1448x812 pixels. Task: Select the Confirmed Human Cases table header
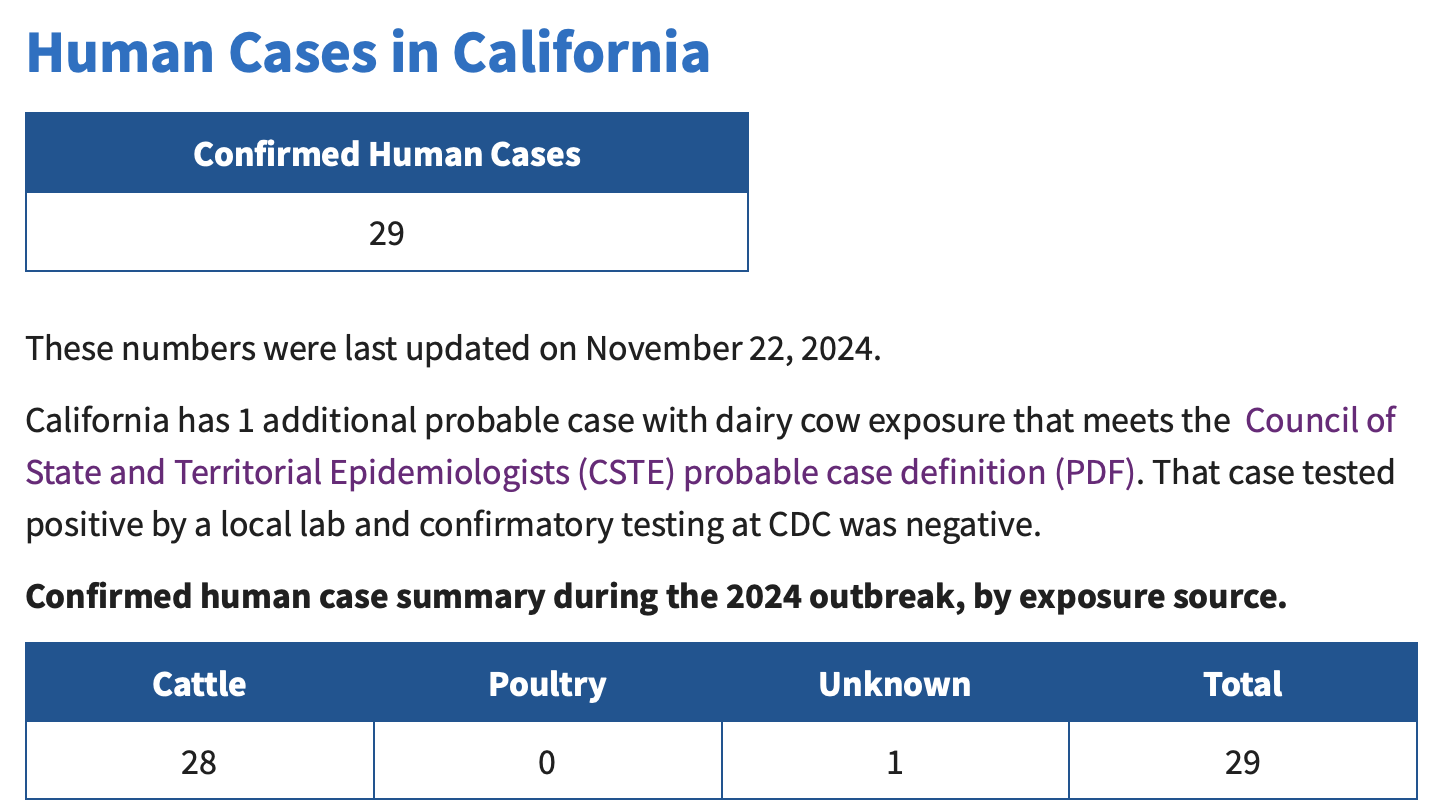[387, 153]
